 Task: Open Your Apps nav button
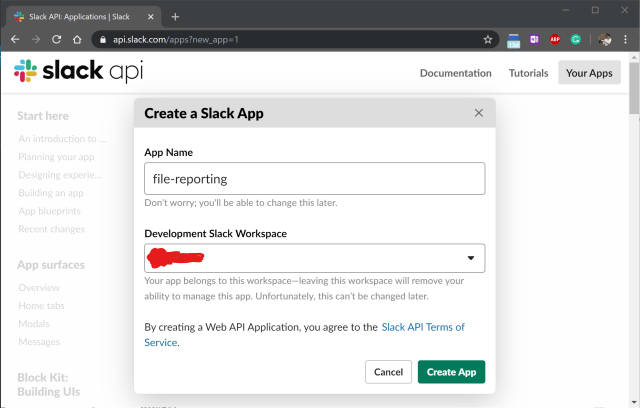pos(589,73)
